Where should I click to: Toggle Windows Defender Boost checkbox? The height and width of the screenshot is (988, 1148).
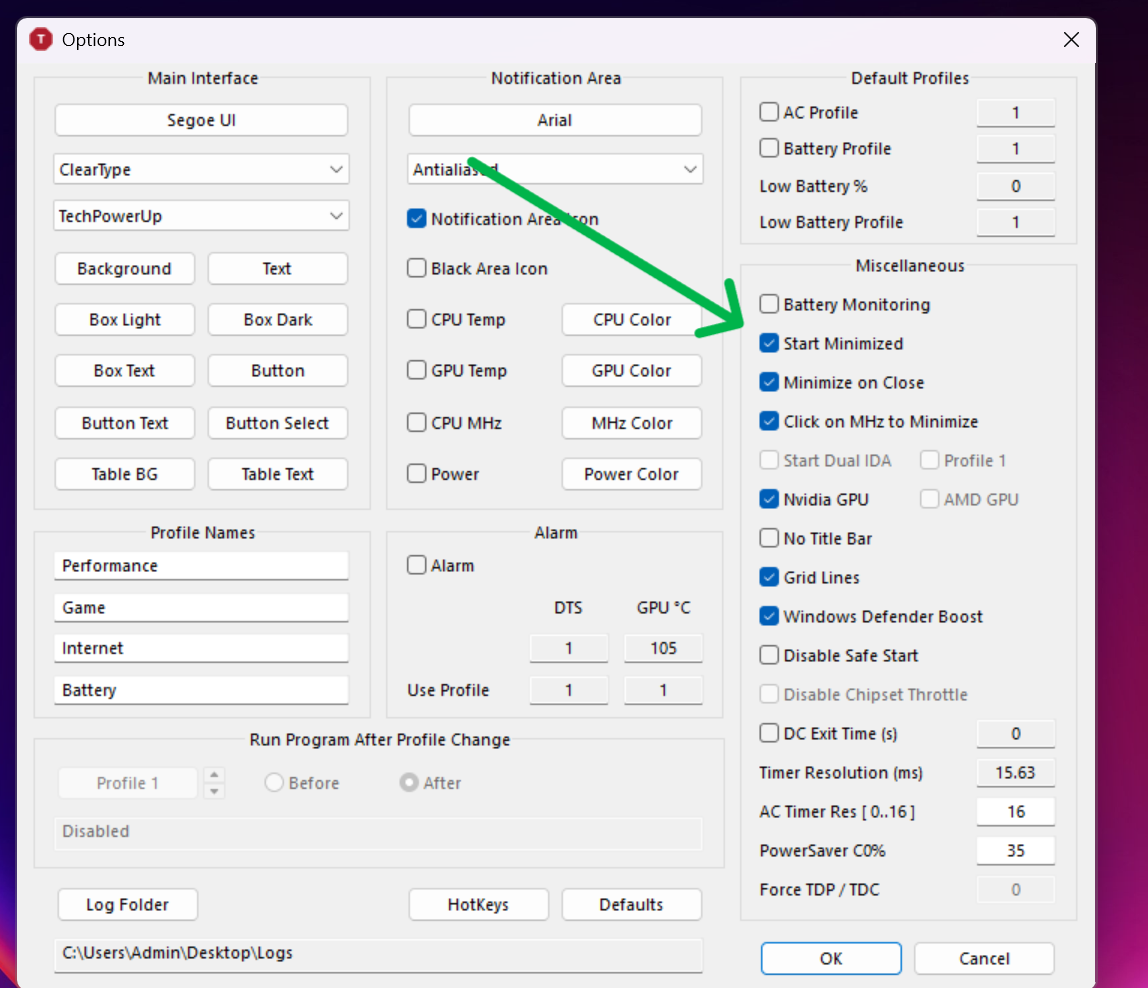click(769, 616)
